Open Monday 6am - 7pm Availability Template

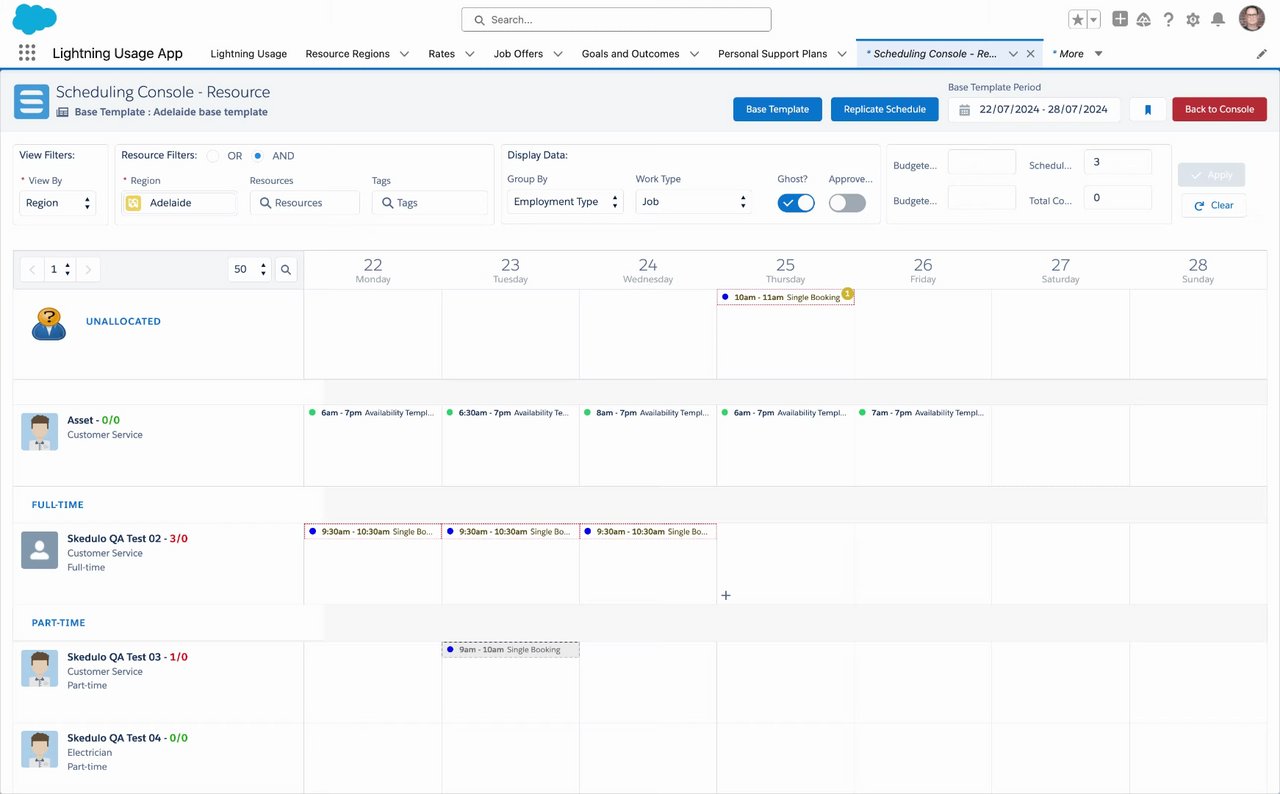(x=372, y=412)
